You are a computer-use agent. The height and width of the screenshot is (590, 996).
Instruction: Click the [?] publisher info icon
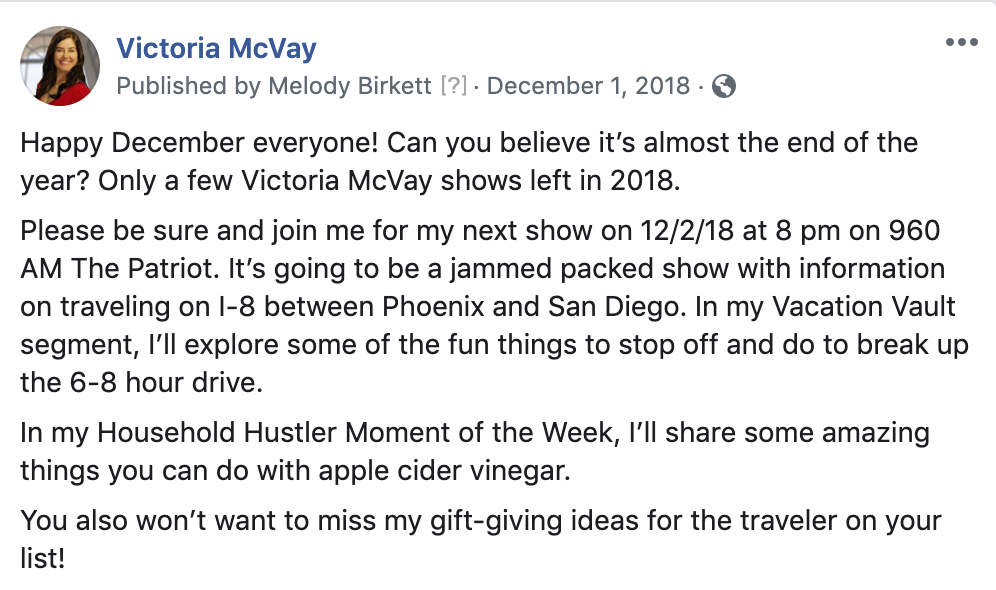[x=454, y=86]
